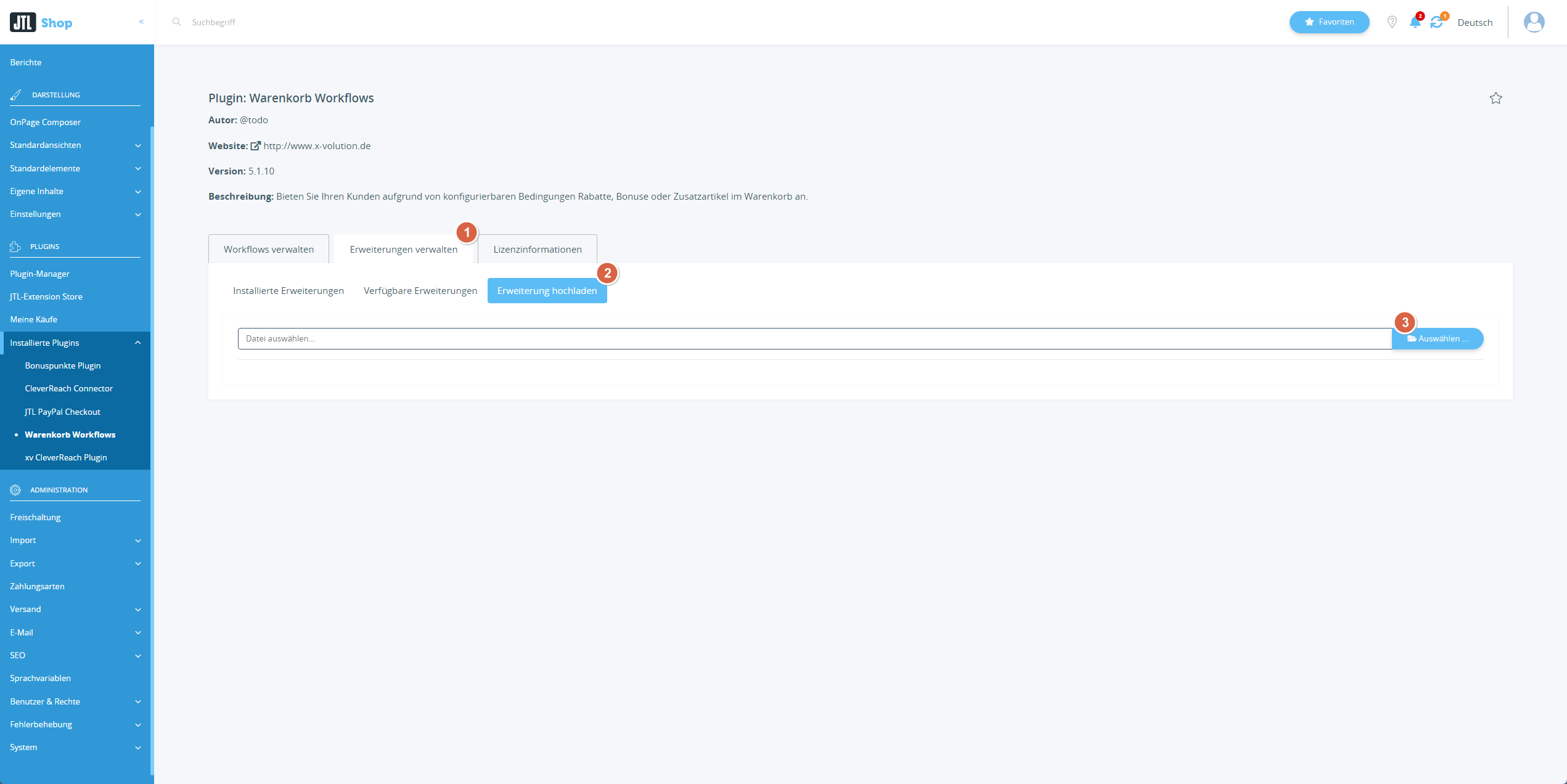Select Erweiterungen verwalten tab
Screen dimensions: 1567x784
[x=404, y=249]
